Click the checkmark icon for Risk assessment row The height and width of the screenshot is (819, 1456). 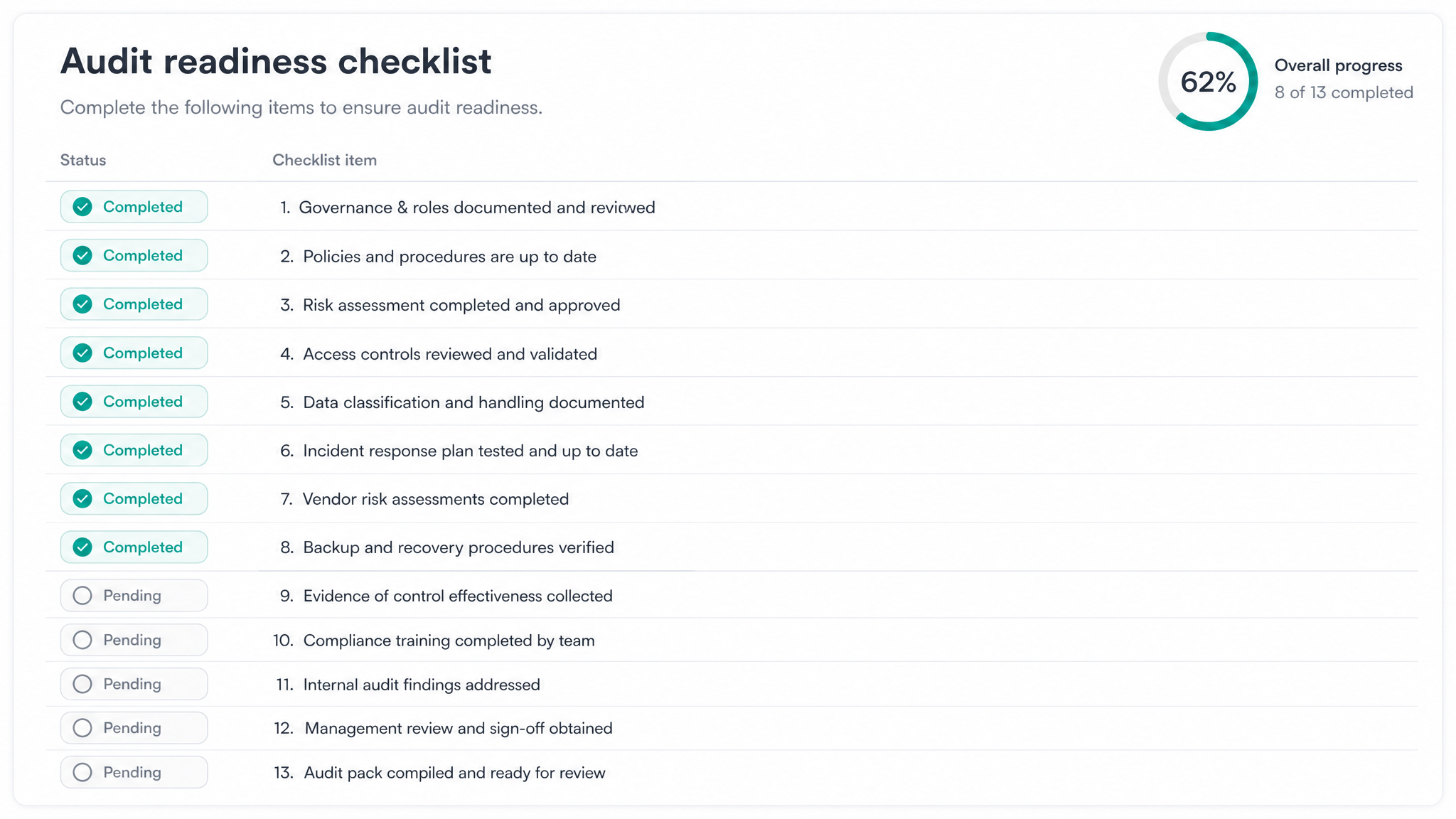[x=82, y=304]
